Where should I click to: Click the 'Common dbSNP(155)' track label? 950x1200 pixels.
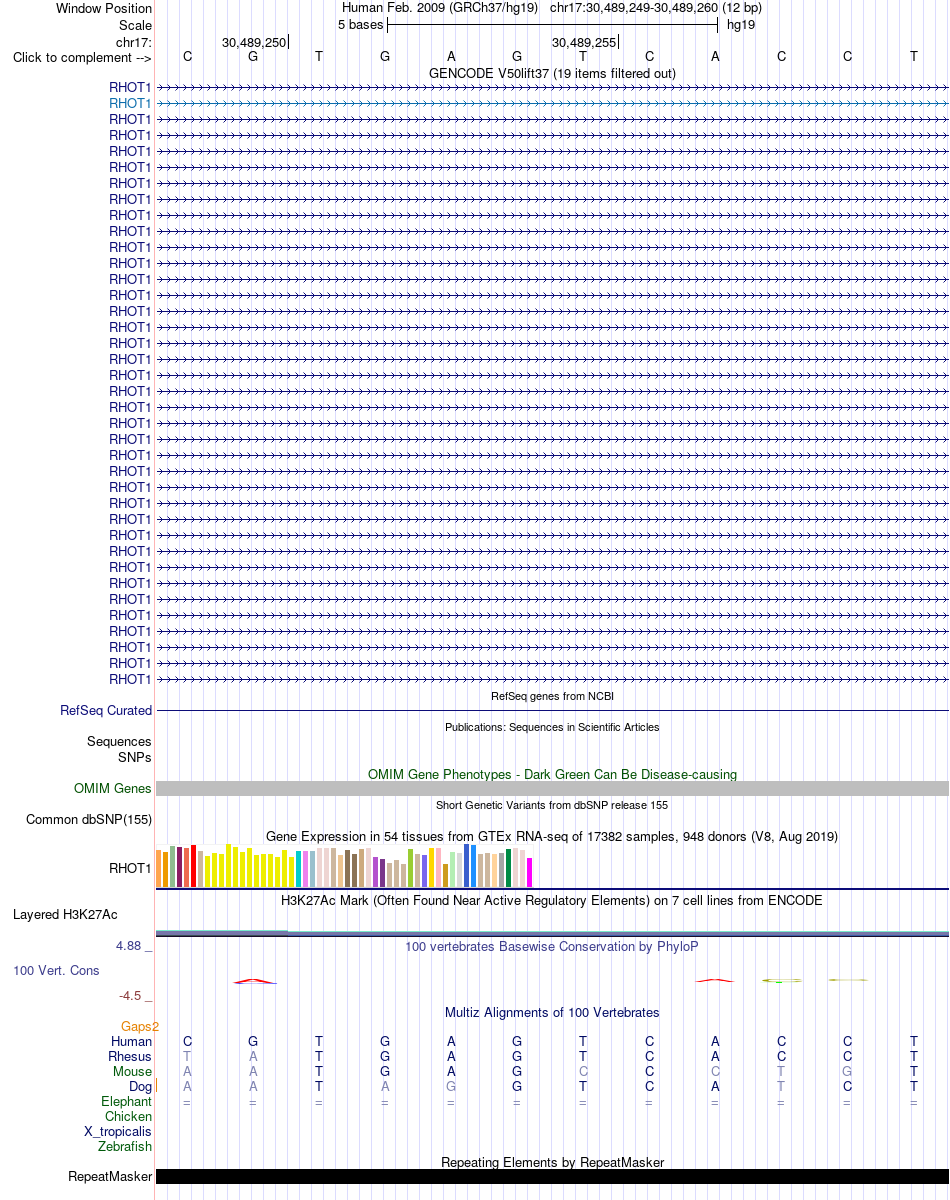point(89,820)
